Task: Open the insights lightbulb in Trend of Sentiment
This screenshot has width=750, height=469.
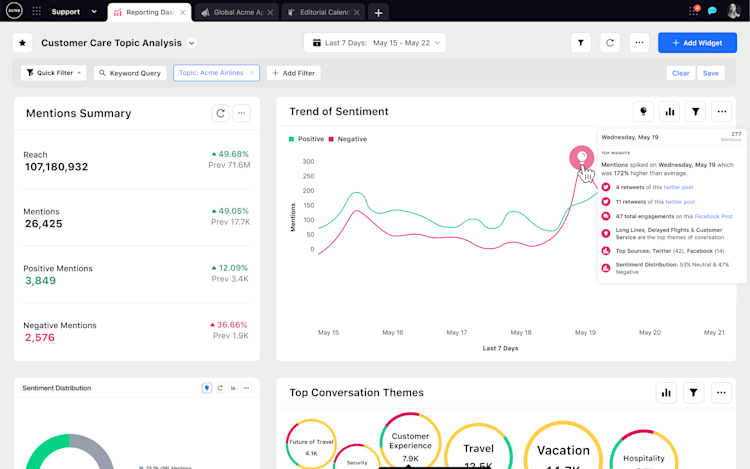Action: (x=643, y=111)
